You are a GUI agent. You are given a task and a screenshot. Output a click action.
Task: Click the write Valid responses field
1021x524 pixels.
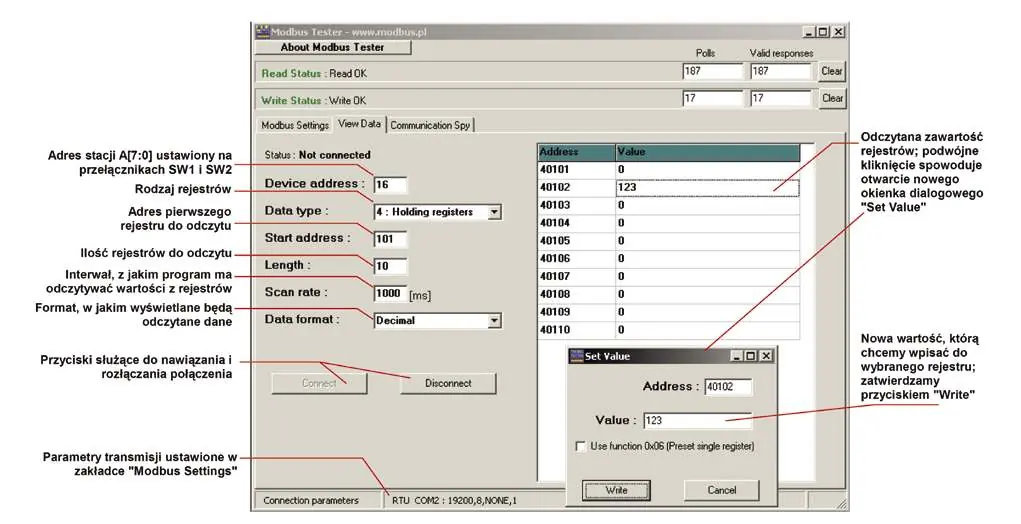click(x=780, y=98)
